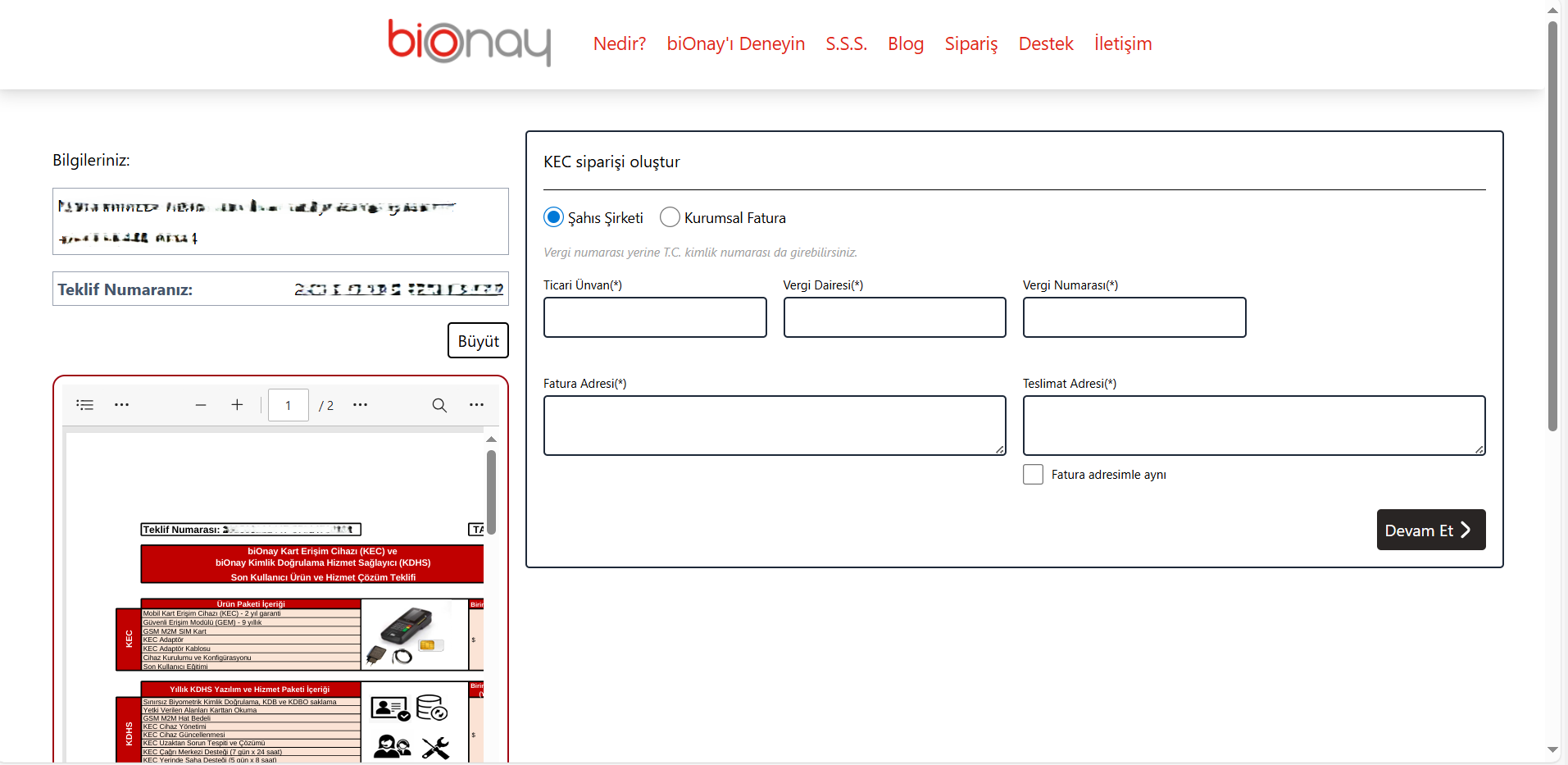Click the biOnay logo
This screenshot has width=1568, height=765.
coord(469,43)
